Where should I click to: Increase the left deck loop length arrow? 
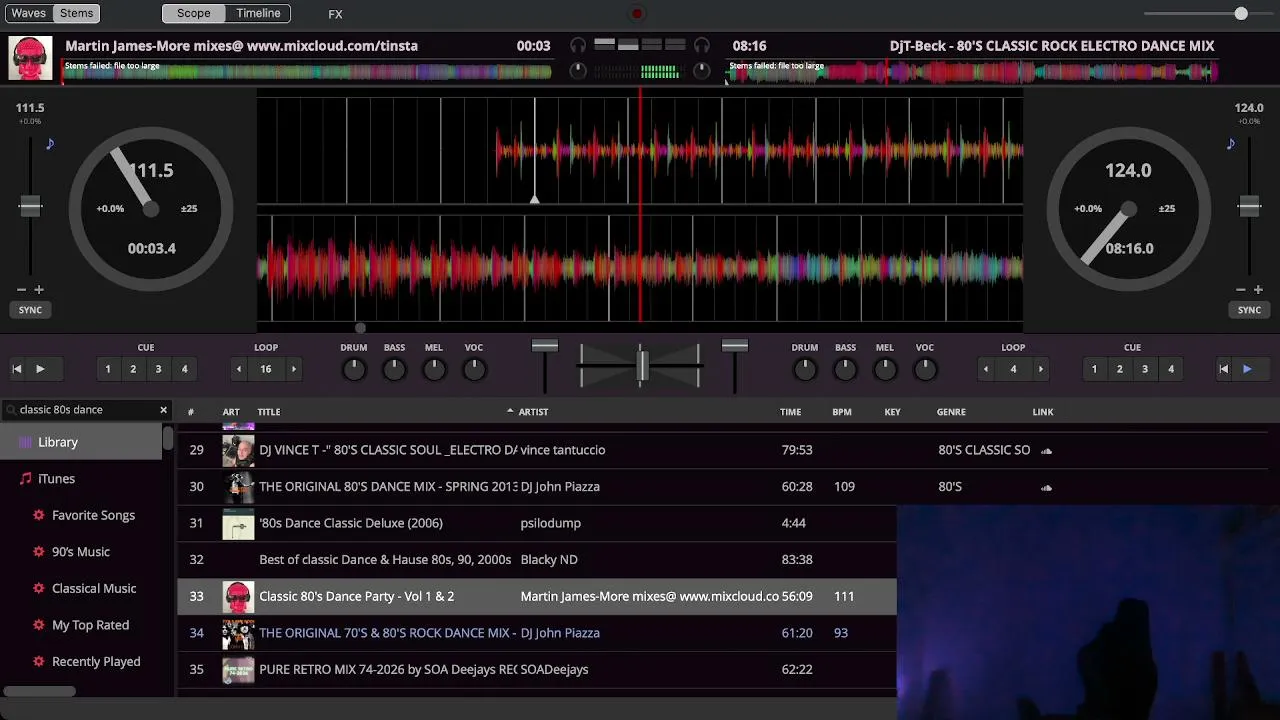tap(293, 369)
